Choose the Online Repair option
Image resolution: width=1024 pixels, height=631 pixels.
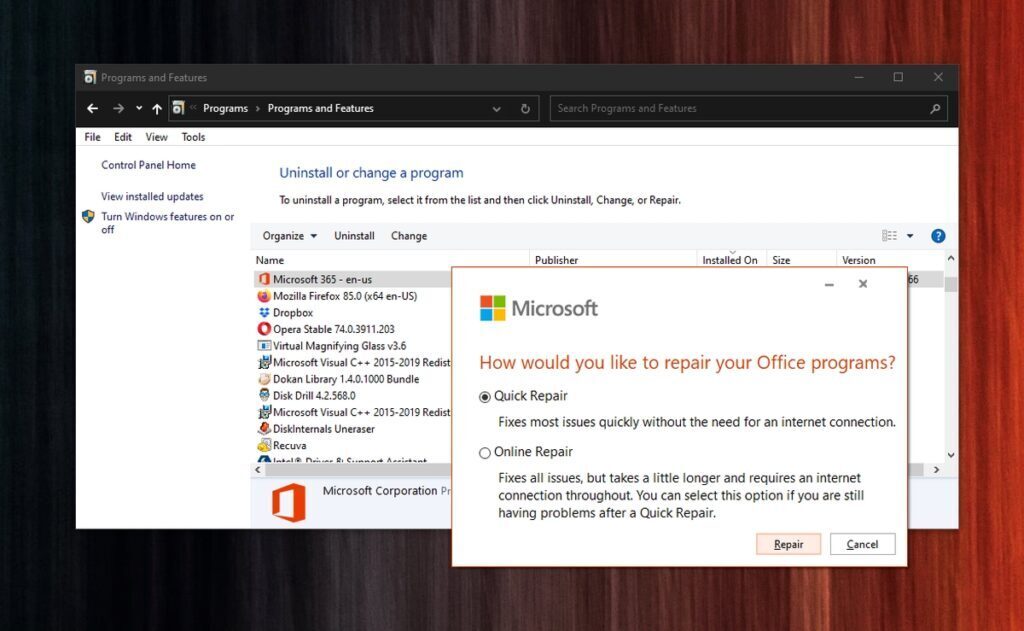(x=486, y=452)
